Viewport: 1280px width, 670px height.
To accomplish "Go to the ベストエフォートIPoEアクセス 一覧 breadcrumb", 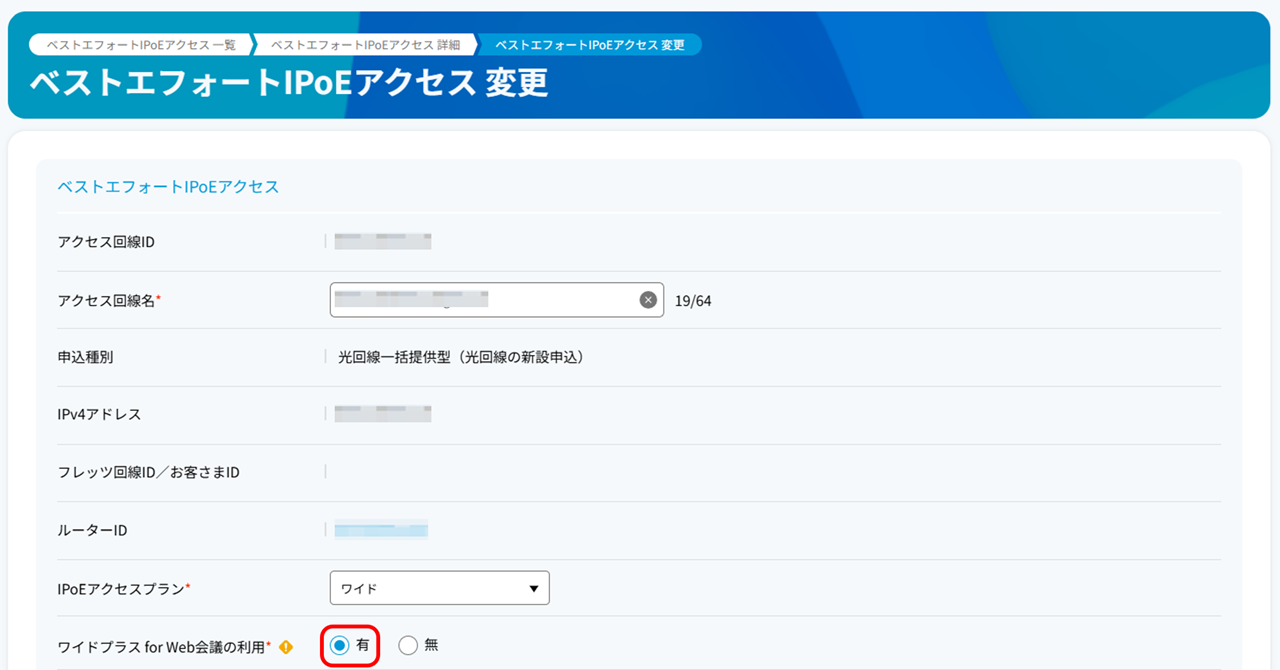I will (141, 45).
